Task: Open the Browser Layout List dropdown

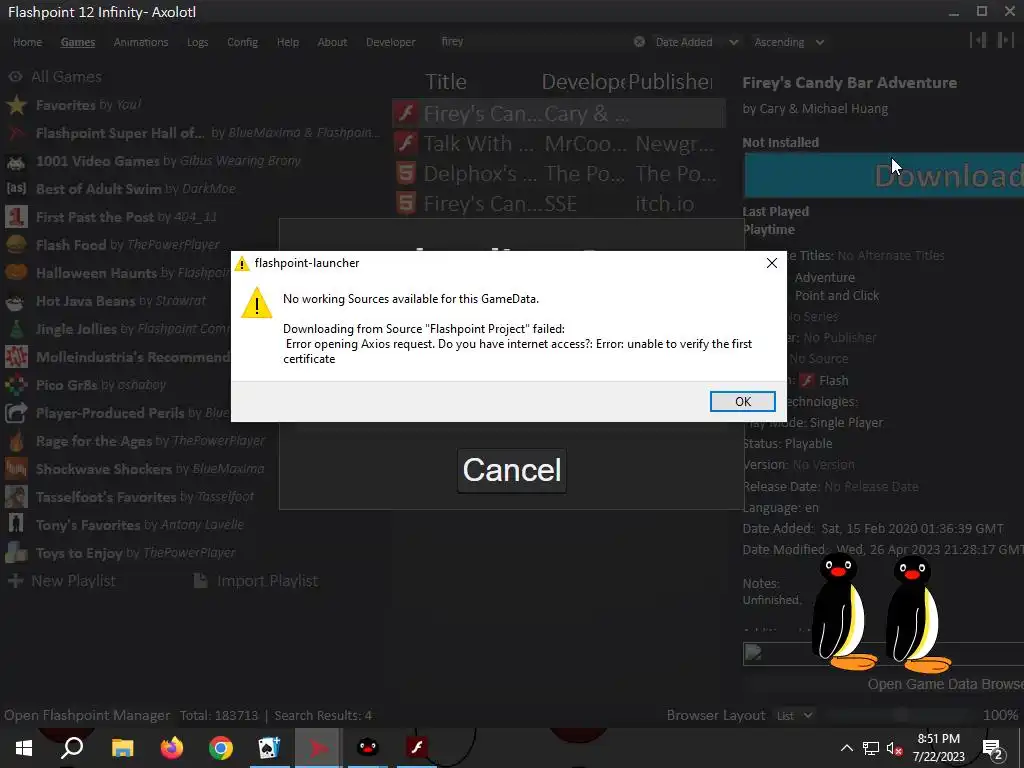Action: [x=795, y=716]
